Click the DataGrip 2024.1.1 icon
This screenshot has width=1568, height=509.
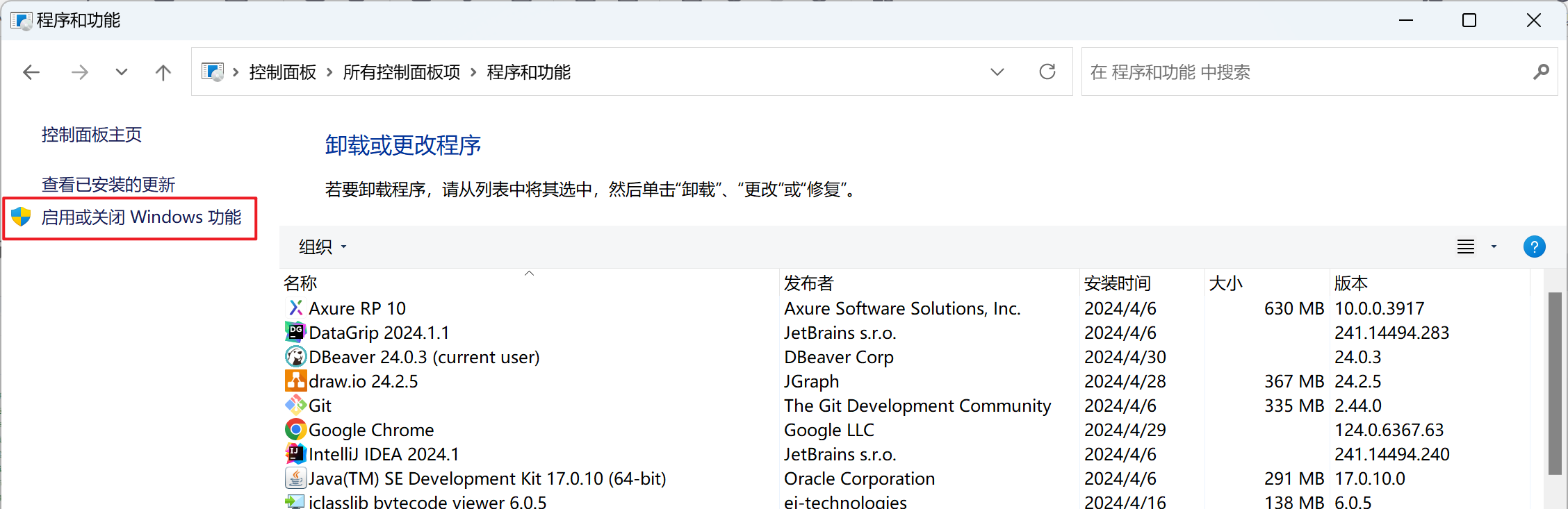tap(295, 332)
